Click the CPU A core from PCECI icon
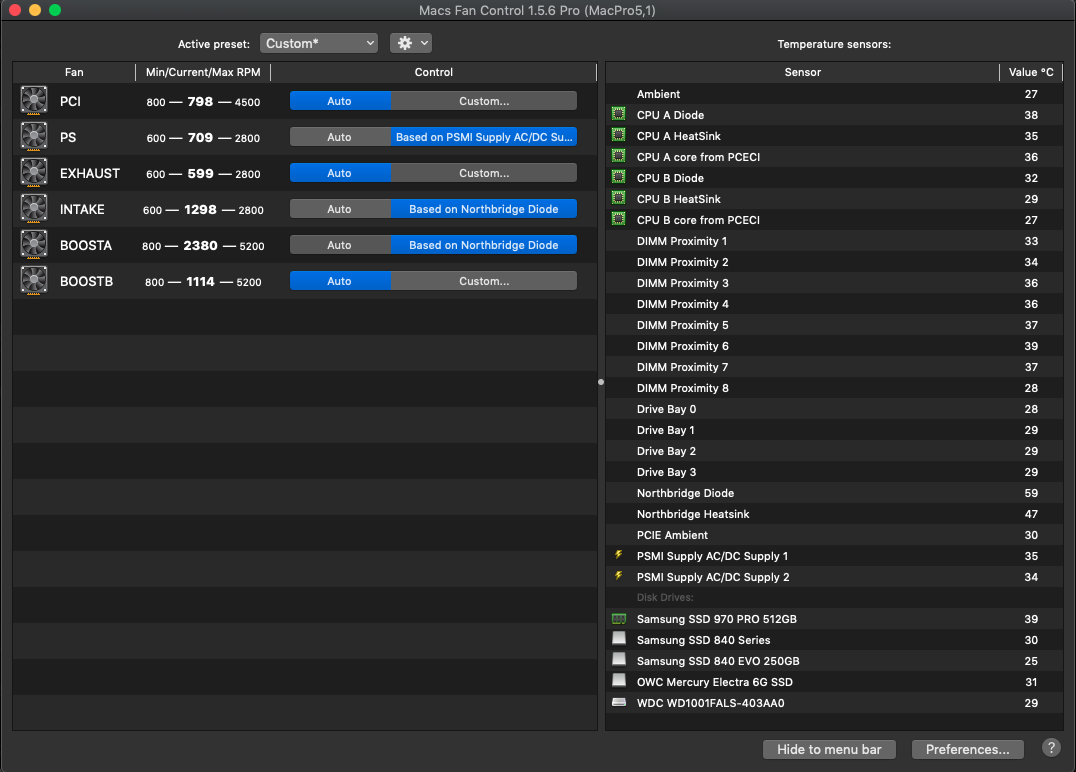 (618, 156)
